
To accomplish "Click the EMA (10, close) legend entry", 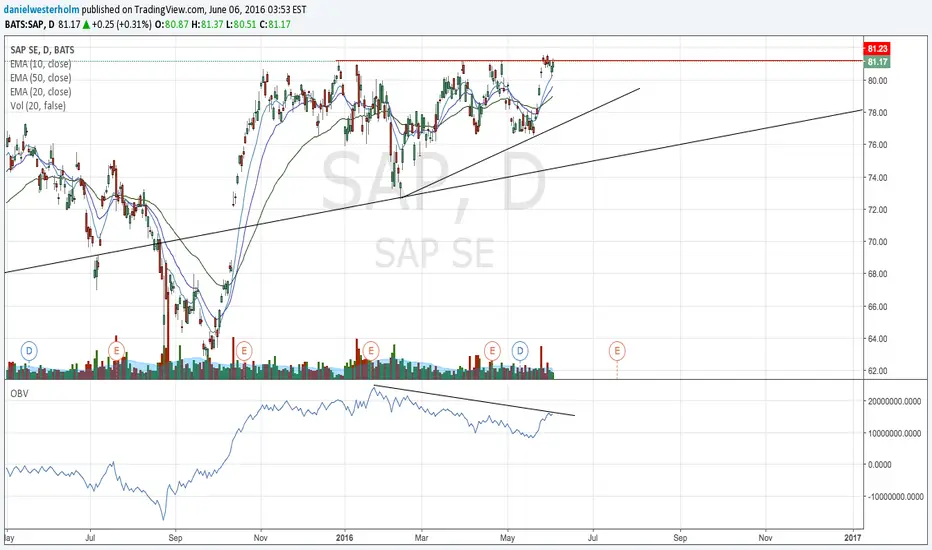I will 40,64.
